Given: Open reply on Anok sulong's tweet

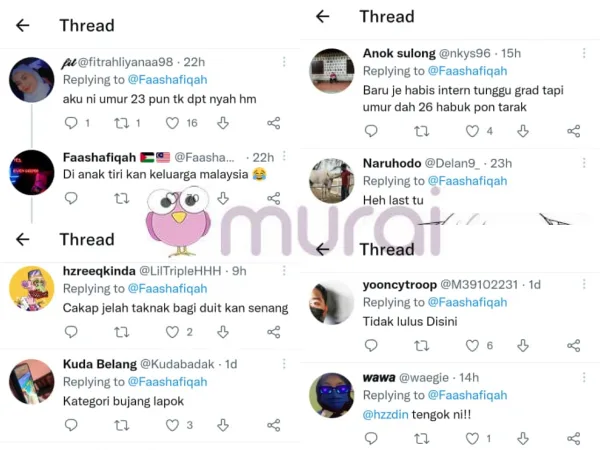Looking at the screenshot, I should click(x=371, y=131).
